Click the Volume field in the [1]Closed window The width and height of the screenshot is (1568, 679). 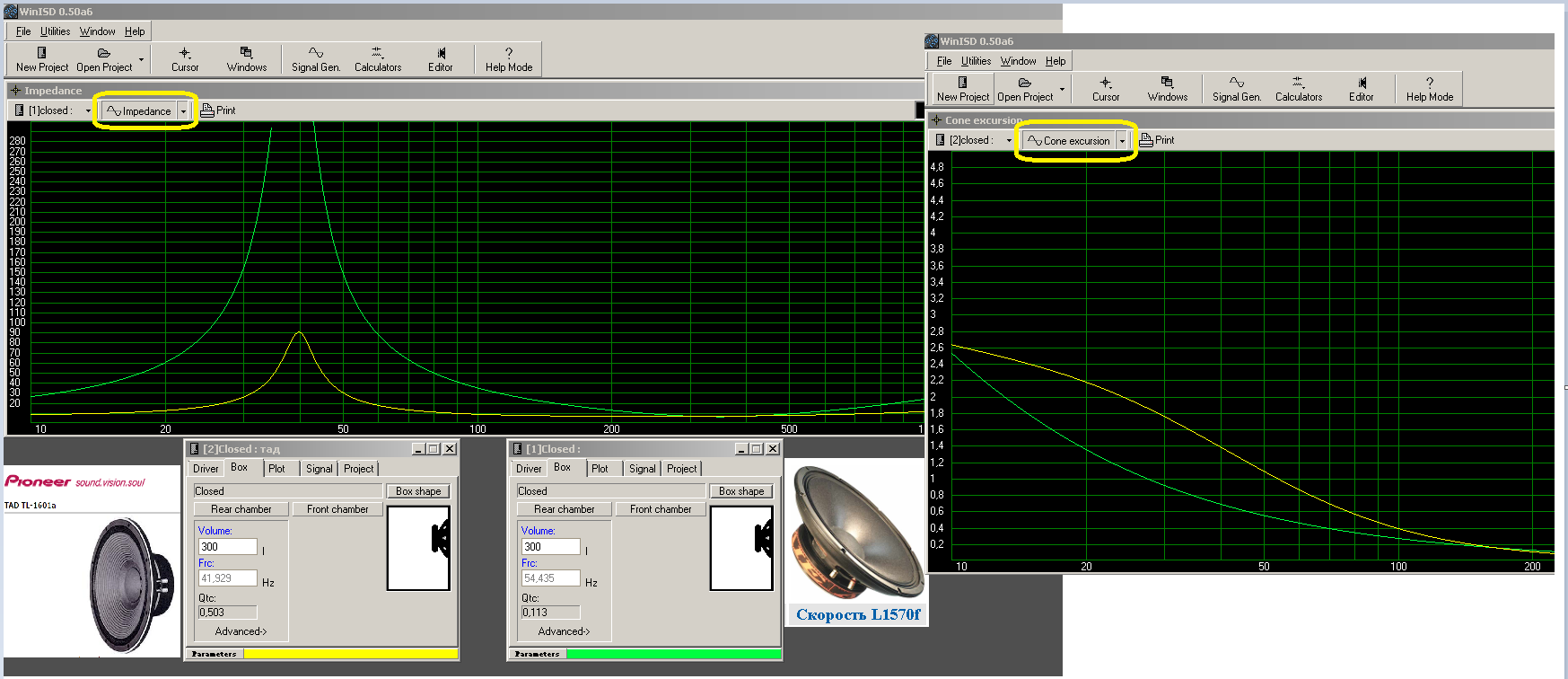pos(550,546)
